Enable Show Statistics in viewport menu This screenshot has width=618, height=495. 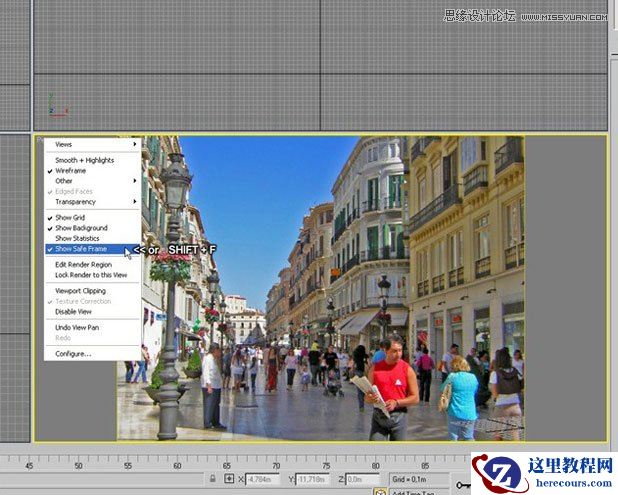coord(93,238)
